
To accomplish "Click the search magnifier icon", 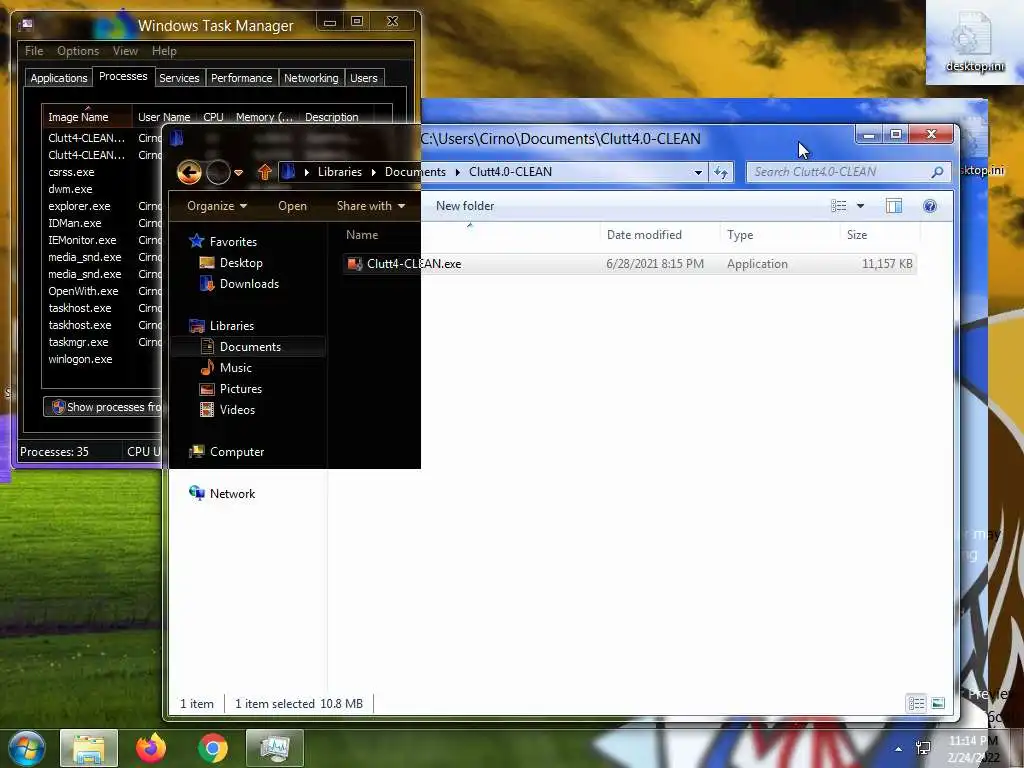I will 937,172.
